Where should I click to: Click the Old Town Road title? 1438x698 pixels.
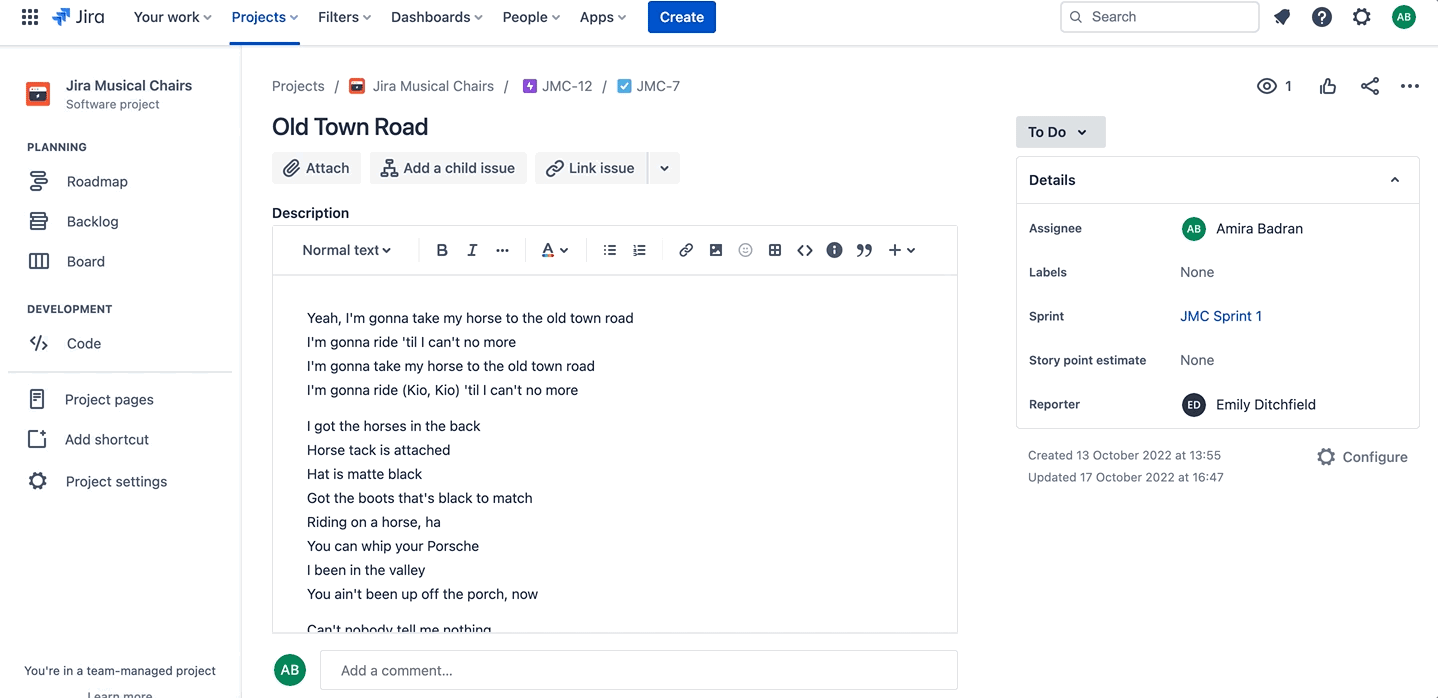[350, 127]
